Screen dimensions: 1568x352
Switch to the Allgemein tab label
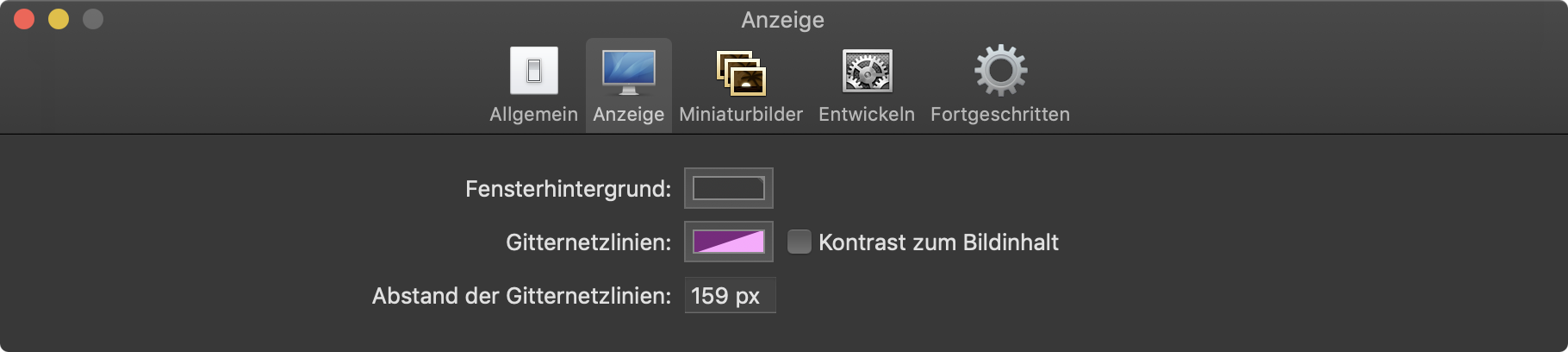click(x=533, y=115)
